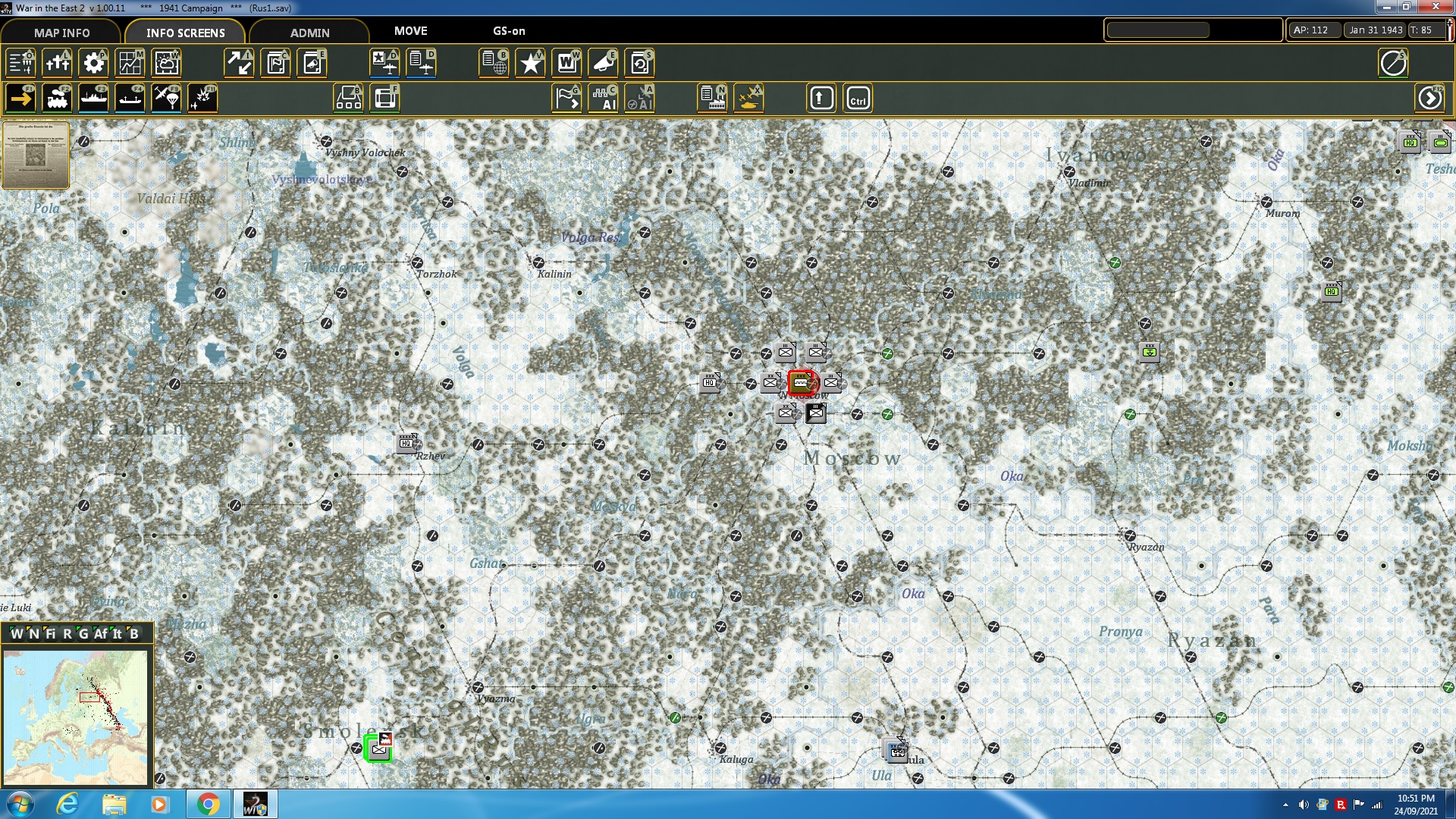Open Internet Explorer from taskbar
This screenshot has width=1456, height=819.
pyautogui.click(x=67, y=804)
